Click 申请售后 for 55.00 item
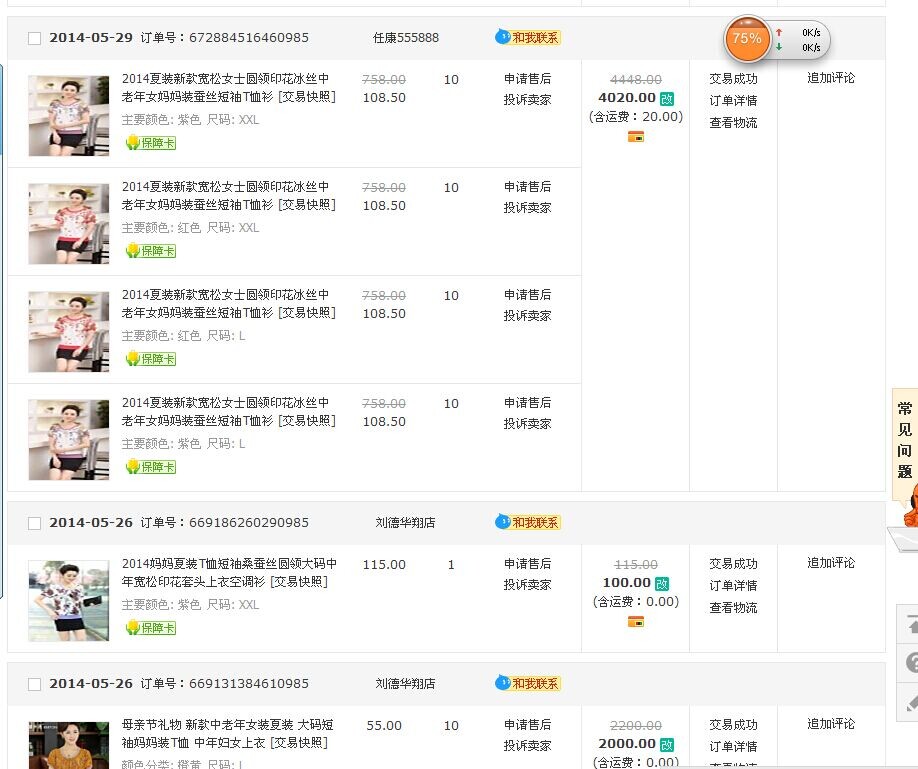This screenshot has width=918, height=769. [x=527, y=724]
